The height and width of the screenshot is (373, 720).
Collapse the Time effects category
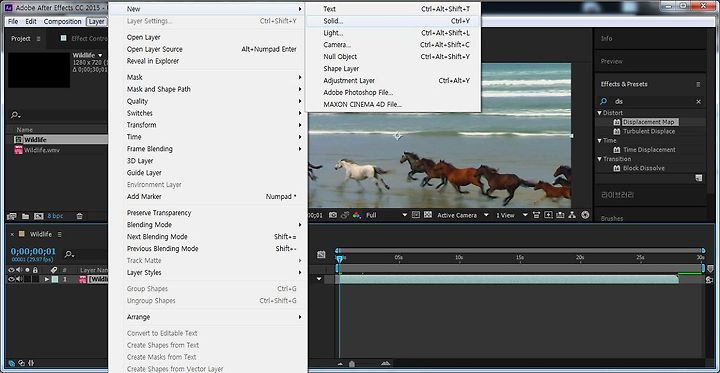tap(600, 141)
